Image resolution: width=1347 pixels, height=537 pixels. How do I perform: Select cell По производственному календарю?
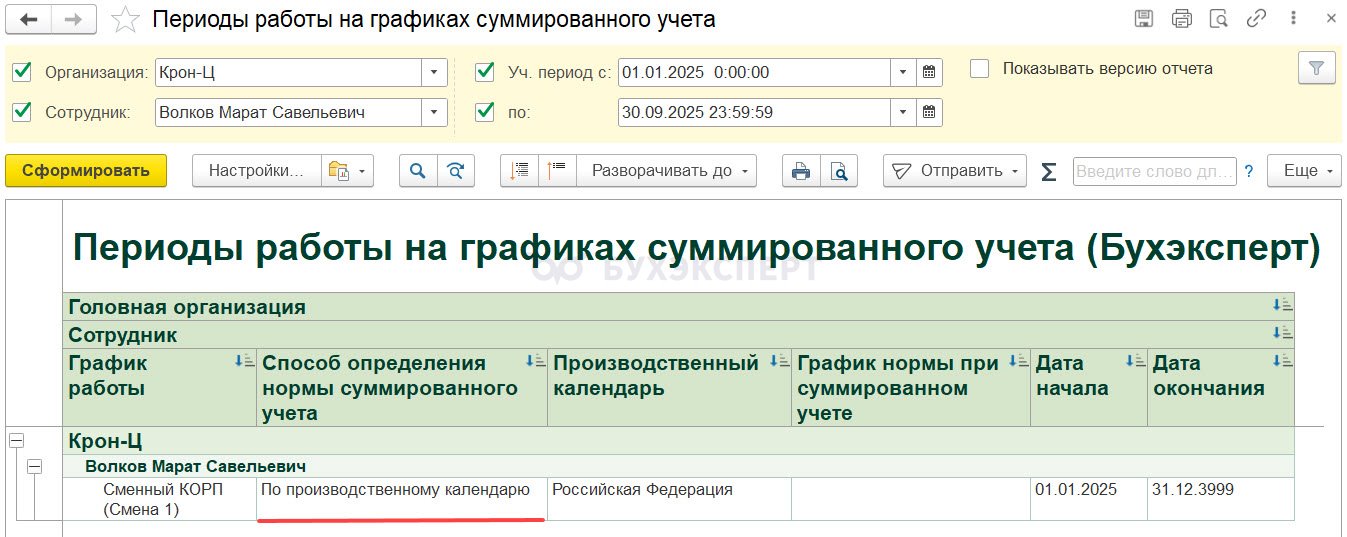[402, 499]
